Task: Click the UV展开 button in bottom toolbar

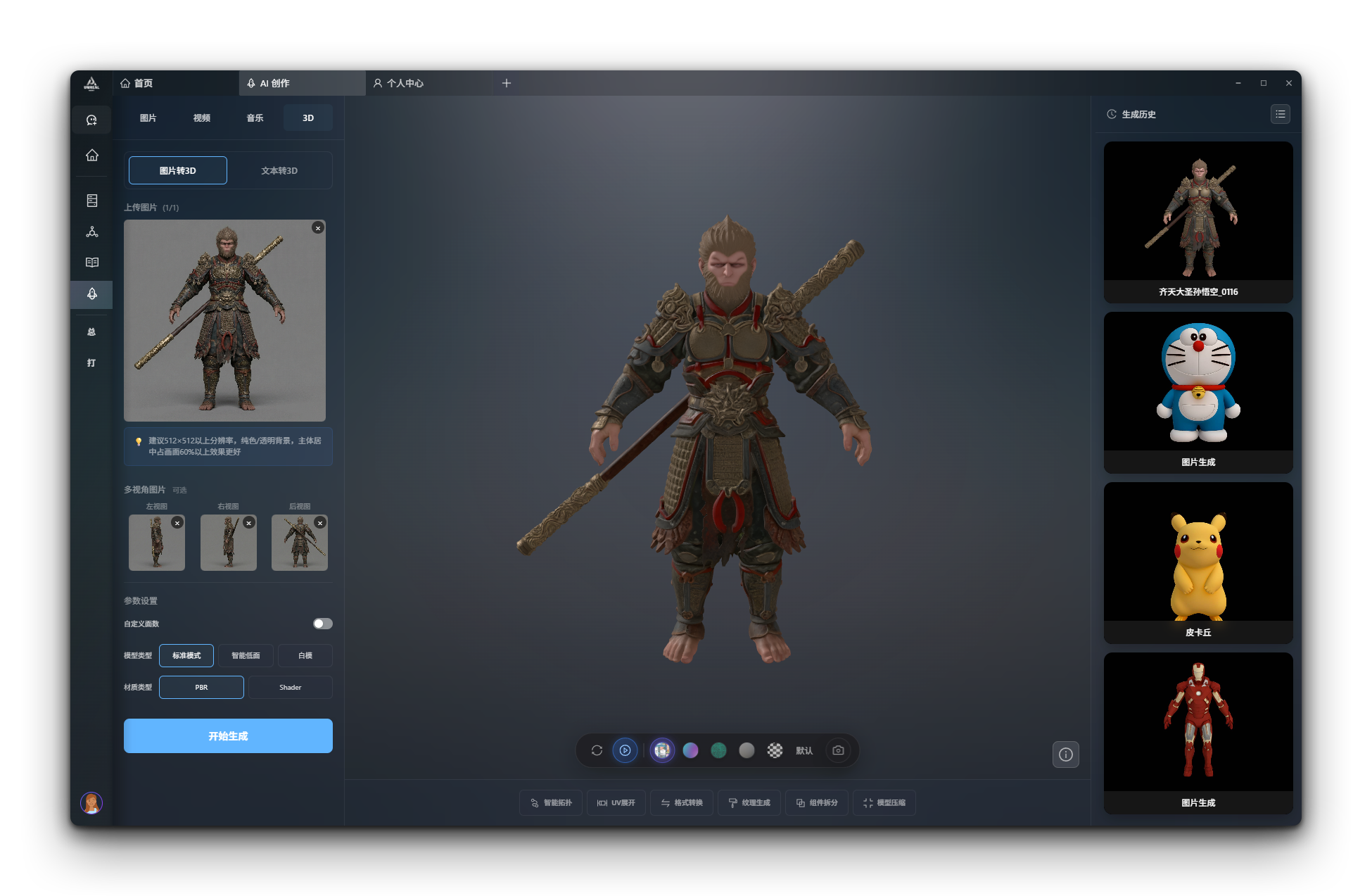Action: [616, 802]
